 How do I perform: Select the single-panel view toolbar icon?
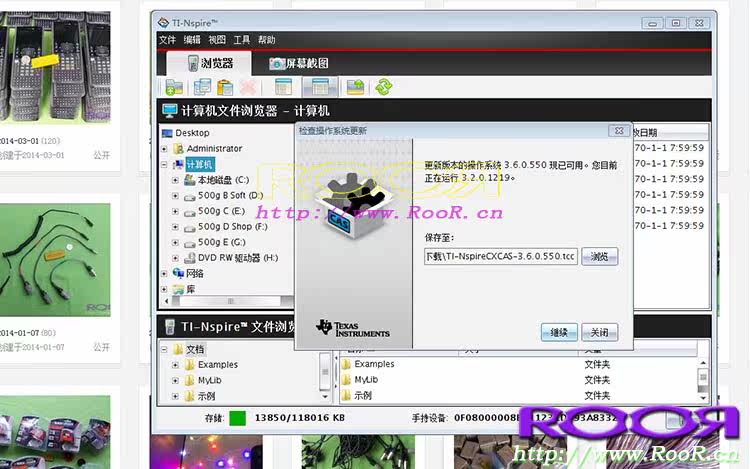click(283, 87)
